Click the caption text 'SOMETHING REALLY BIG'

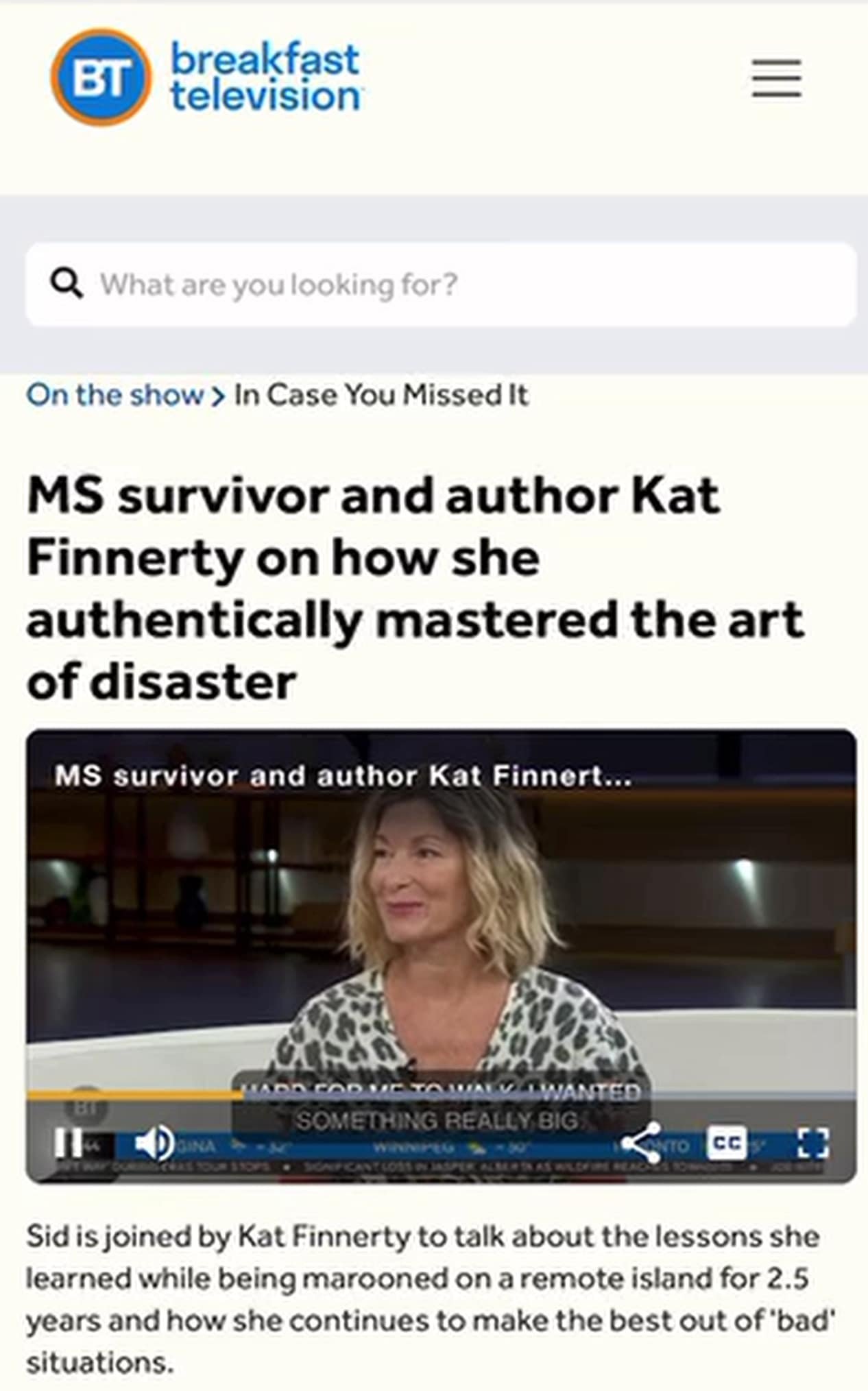point(437,1121)
